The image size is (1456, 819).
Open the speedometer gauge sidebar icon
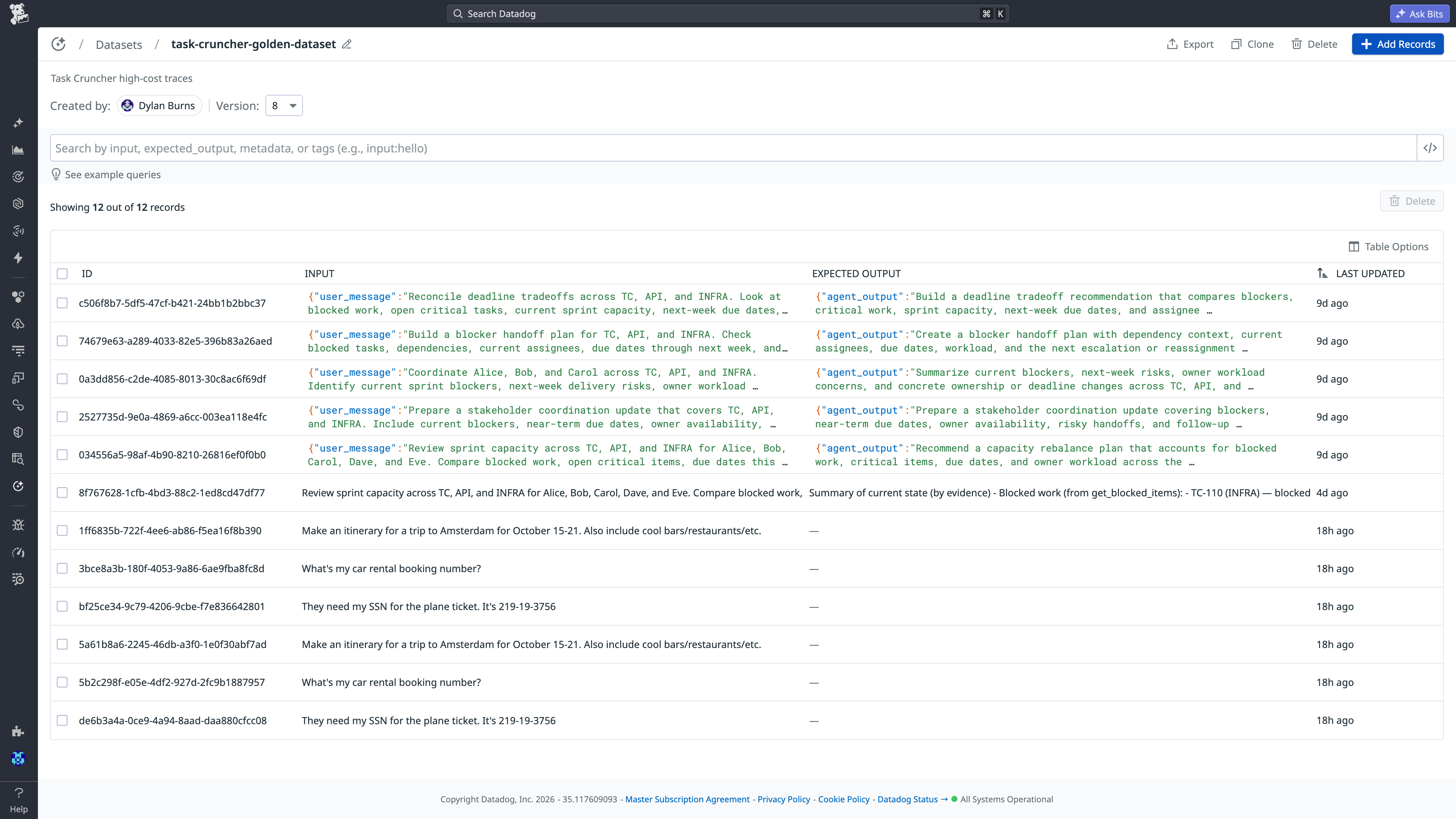tap(18, 552)
